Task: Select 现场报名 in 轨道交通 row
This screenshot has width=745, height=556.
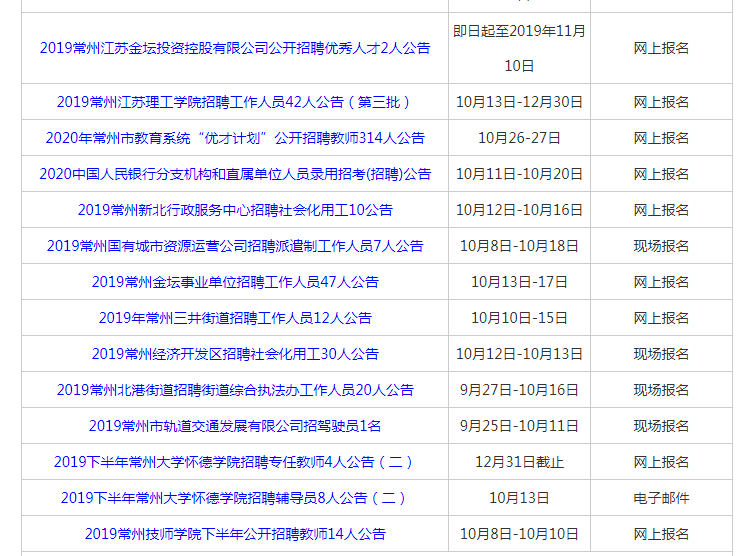Action: pyautogui.click(x=661, y=426)
